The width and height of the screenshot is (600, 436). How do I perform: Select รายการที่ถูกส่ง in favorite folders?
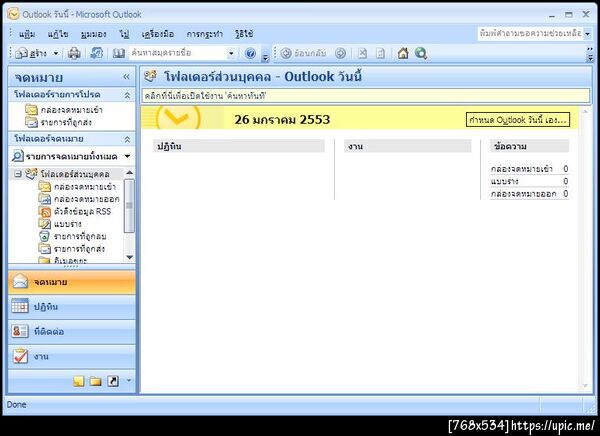click(58, 122)
